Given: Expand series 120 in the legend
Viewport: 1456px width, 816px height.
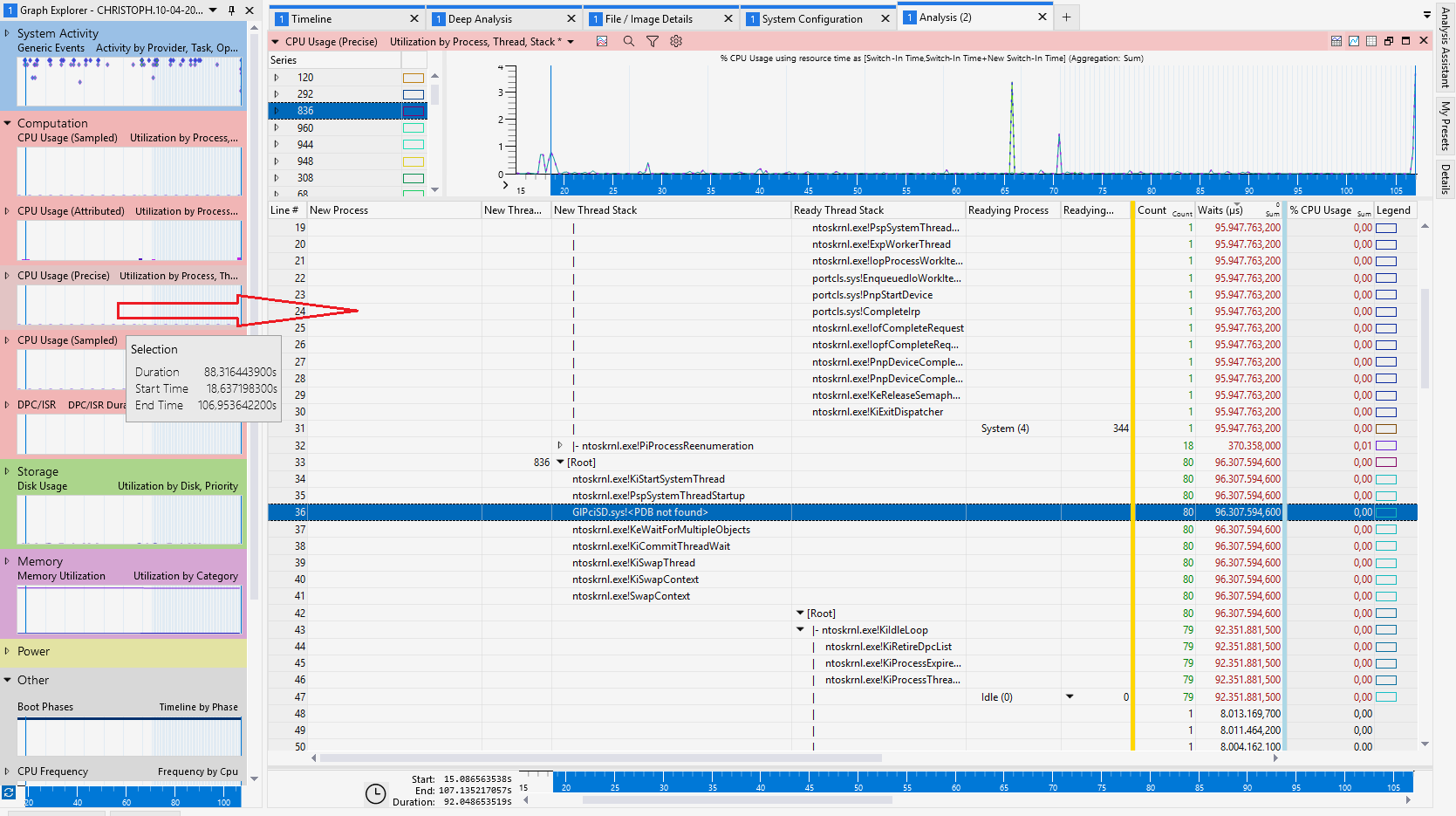Looking at the screenshot, I should 277,78.
